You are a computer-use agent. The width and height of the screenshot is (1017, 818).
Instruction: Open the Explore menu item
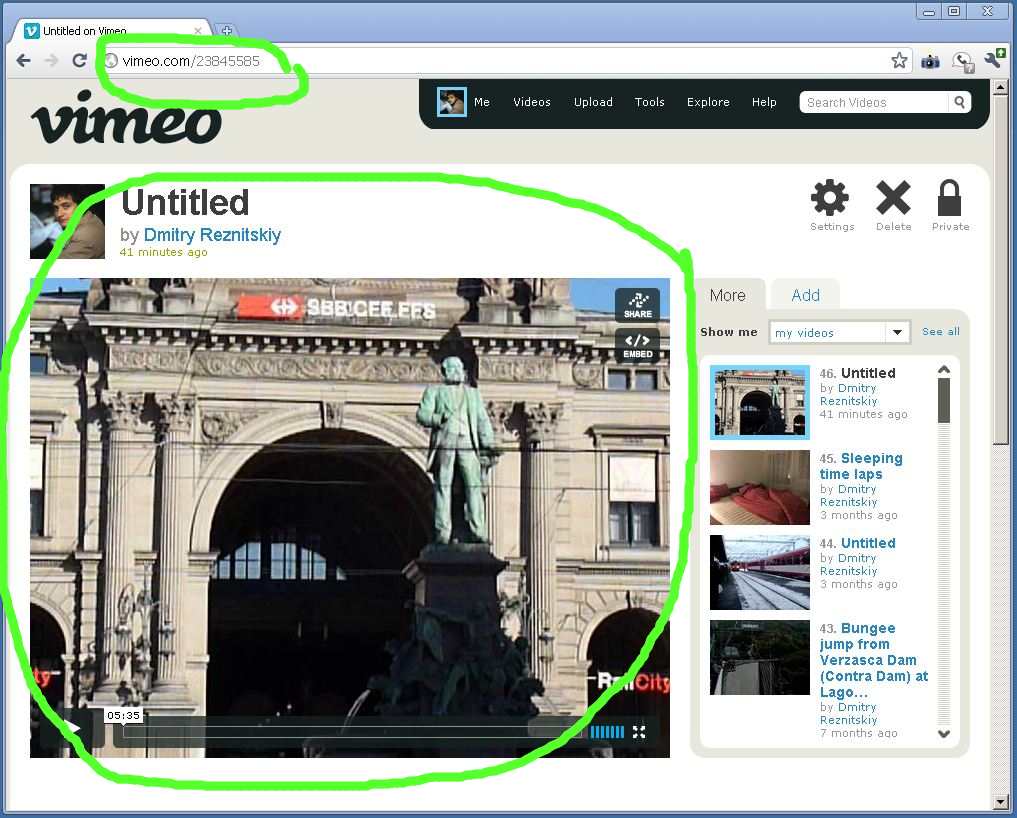(708, 102)
